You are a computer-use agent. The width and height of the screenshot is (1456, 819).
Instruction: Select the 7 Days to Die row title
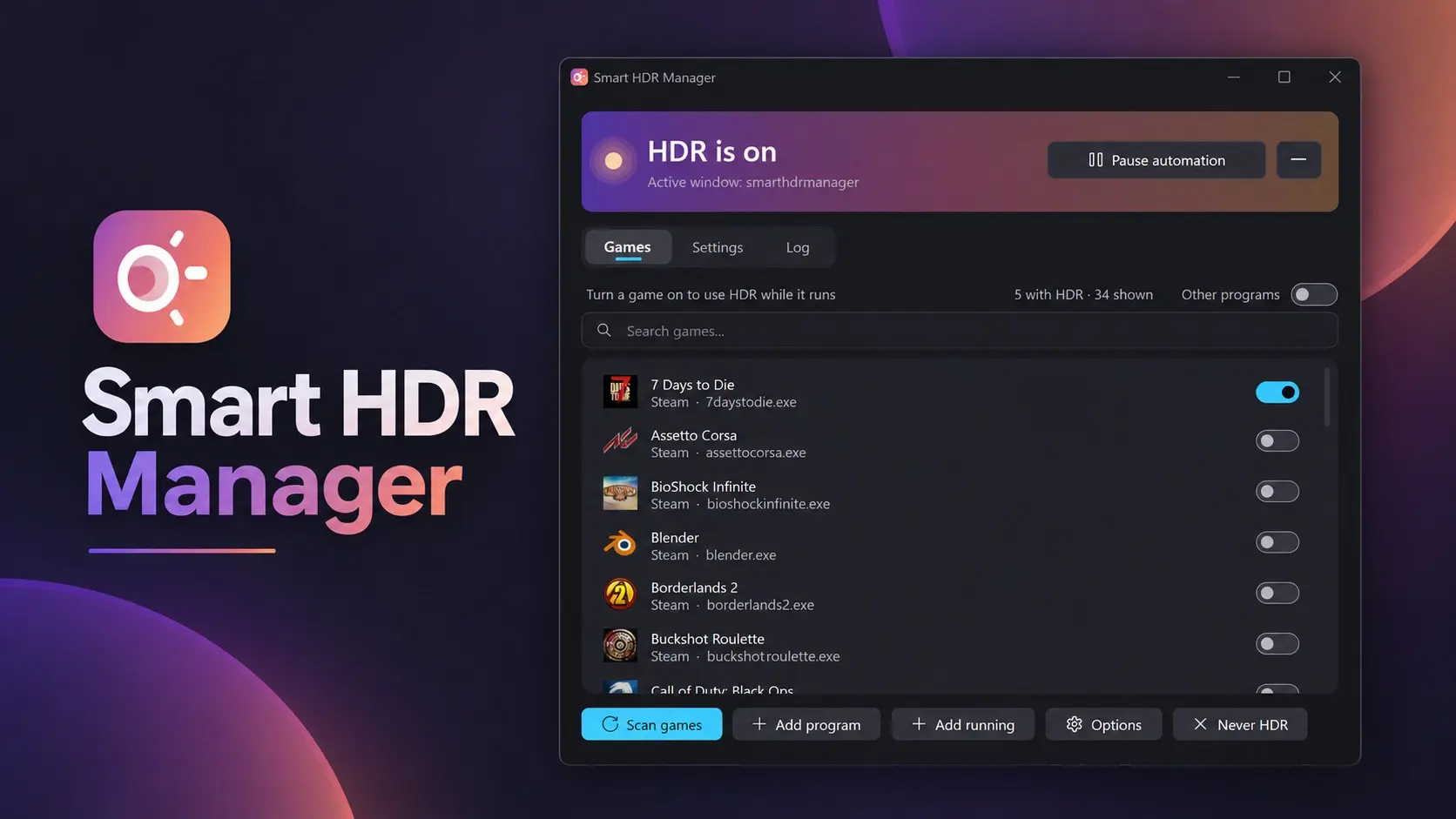click(692, 385)
